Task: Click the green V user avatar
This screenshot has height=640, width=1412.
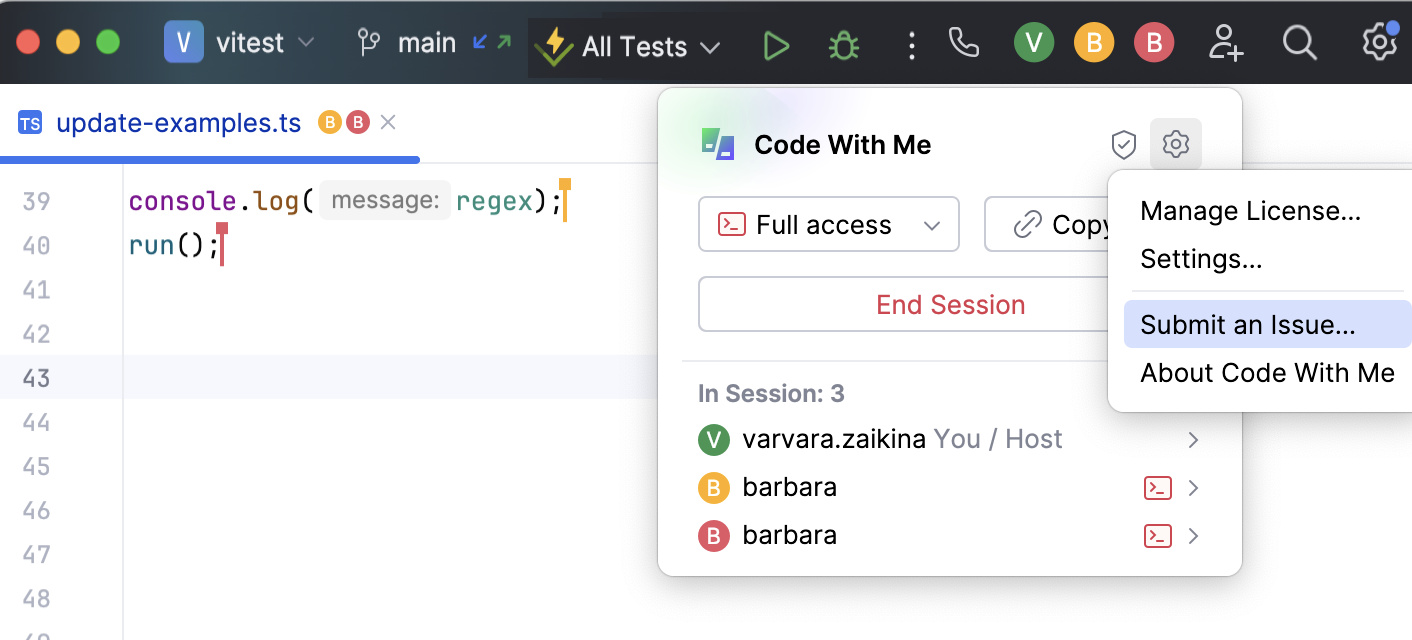Action: [x=1034, y=43]
